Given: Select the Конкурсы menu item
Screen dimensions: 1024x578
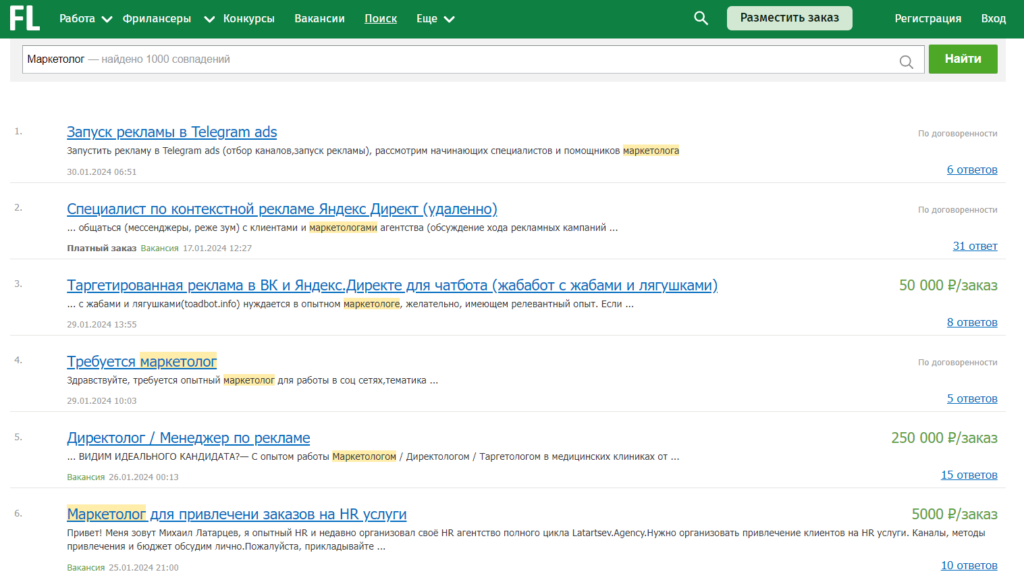Looking at the screenshot, I should click(249, 18).
